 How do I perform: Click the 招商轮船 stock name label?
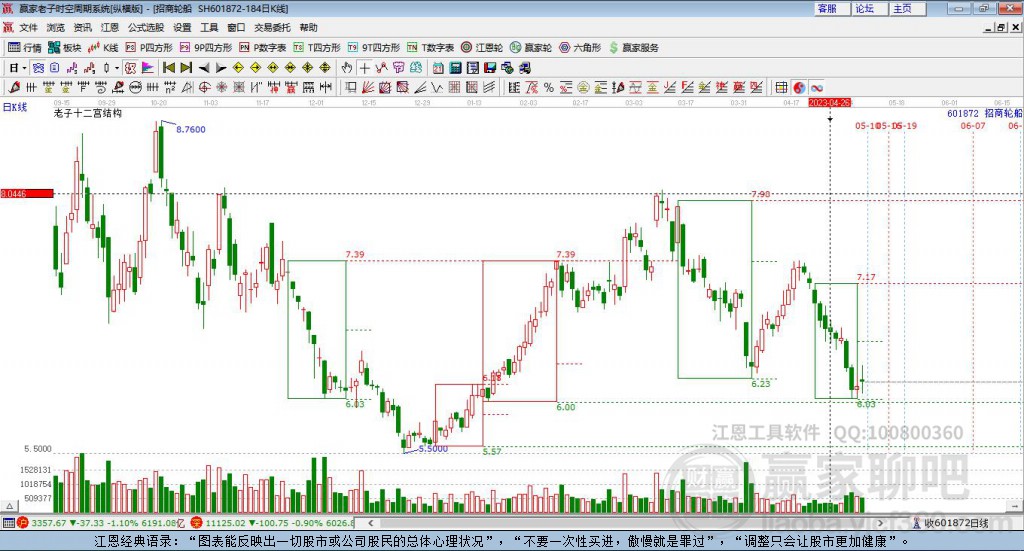click(x=1004, y=114)
